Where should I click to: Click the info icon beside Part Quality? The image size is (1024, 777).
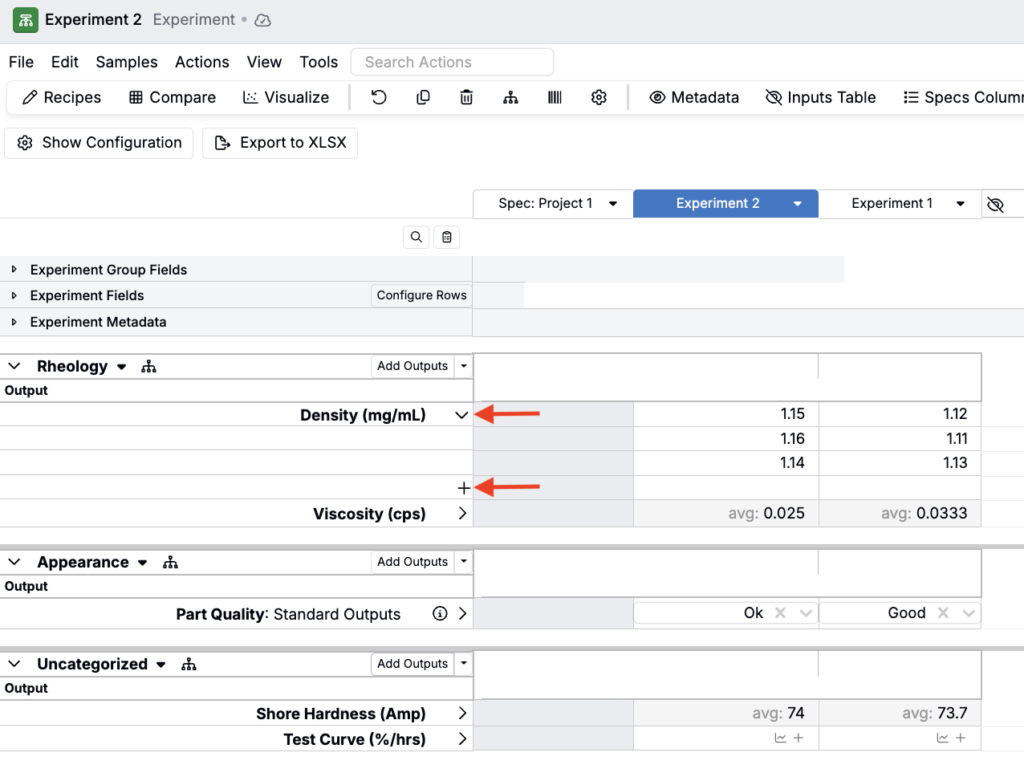pyautogui.click(x=439, y=614)
